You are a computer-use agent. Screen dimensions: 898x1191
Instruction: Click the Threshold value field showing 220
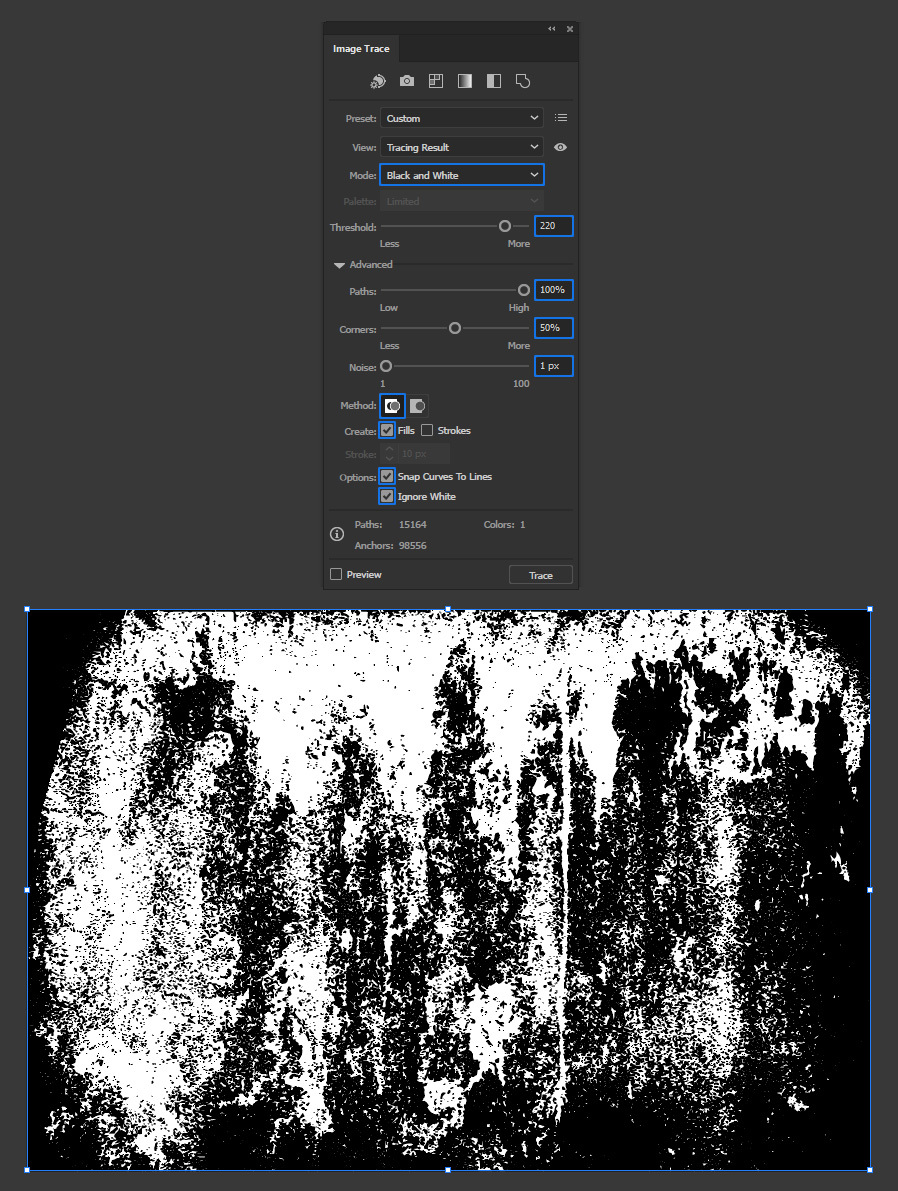click(554, 226)
